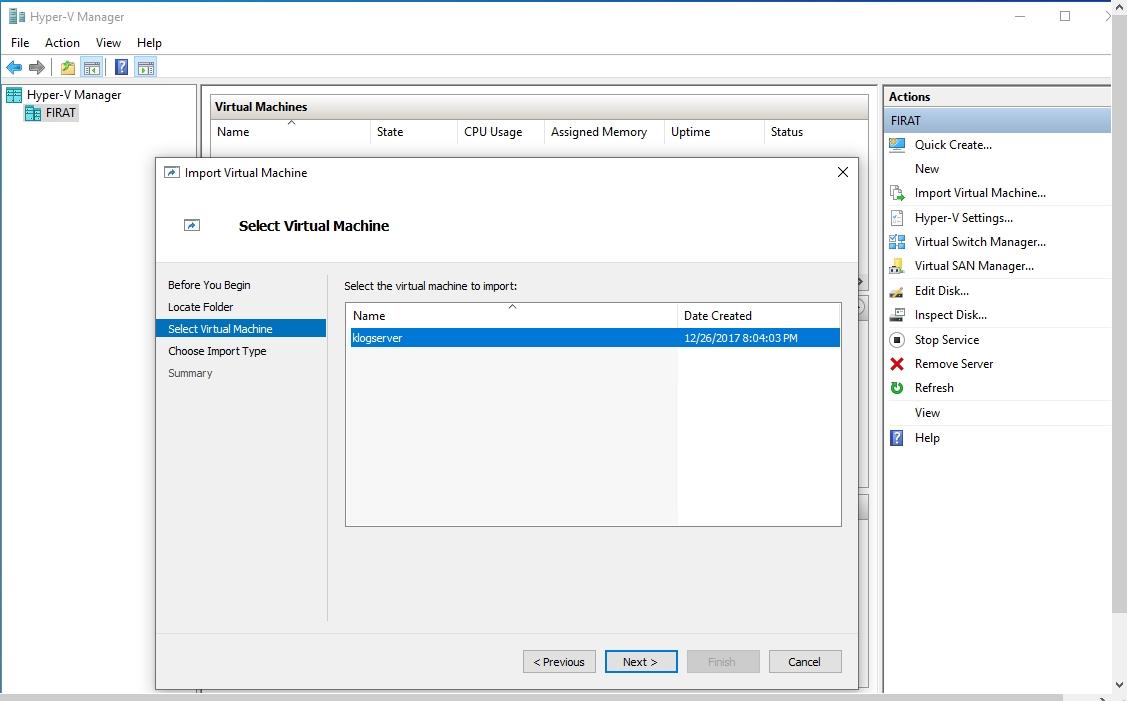
Task: Open the Help menu
Action: 150,42
